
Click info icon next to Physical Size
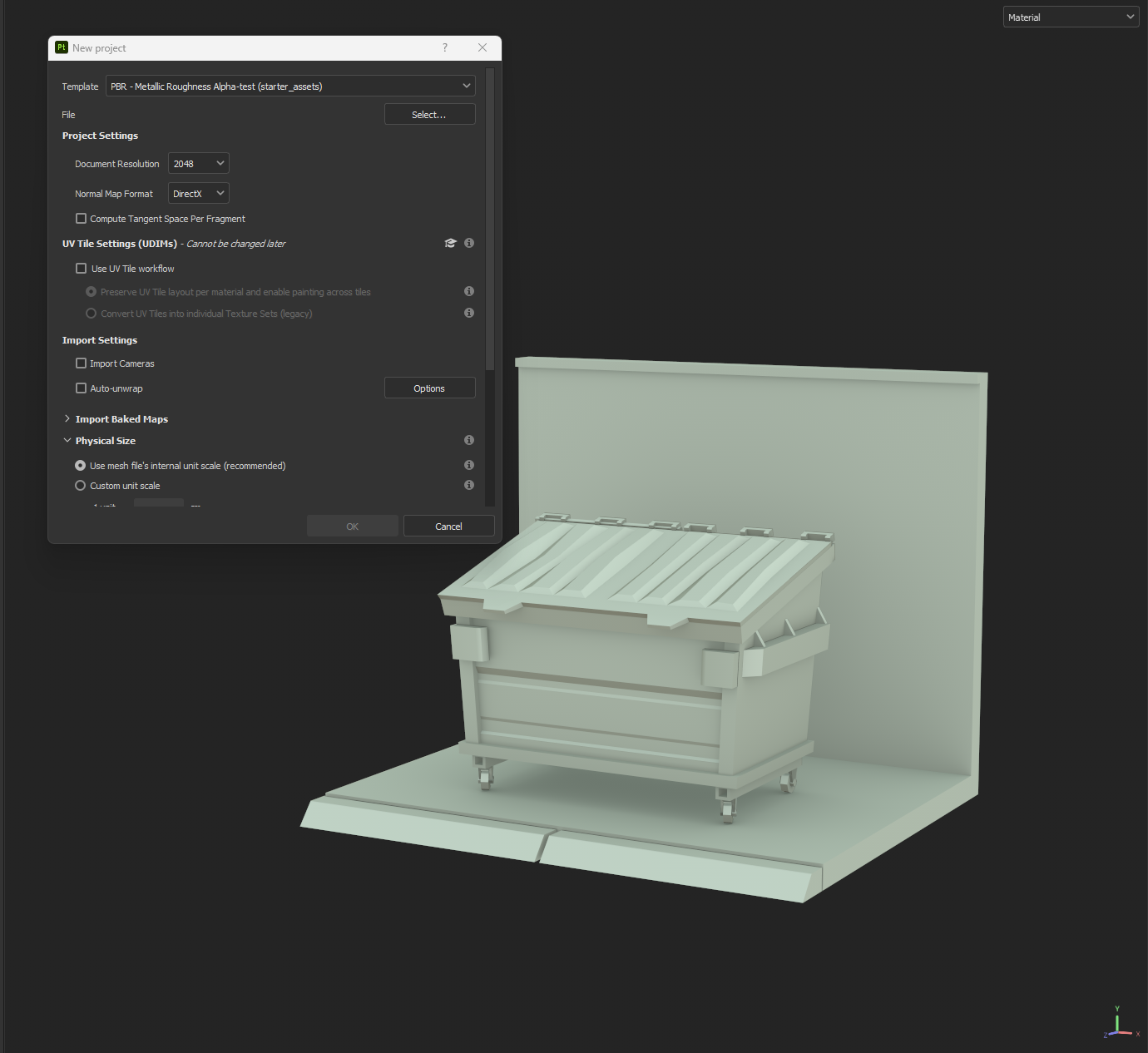(469, 441)
